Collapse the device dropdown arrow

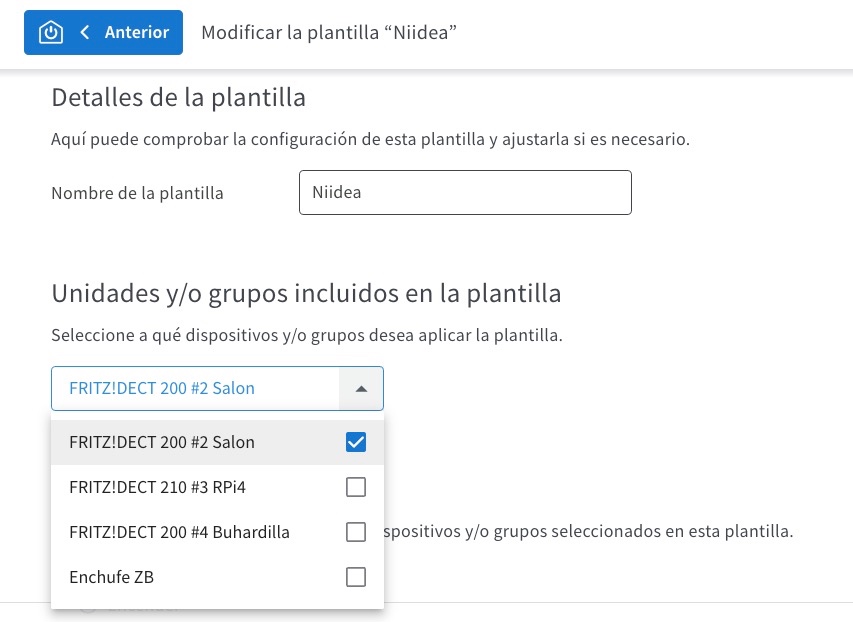point(361,389)
